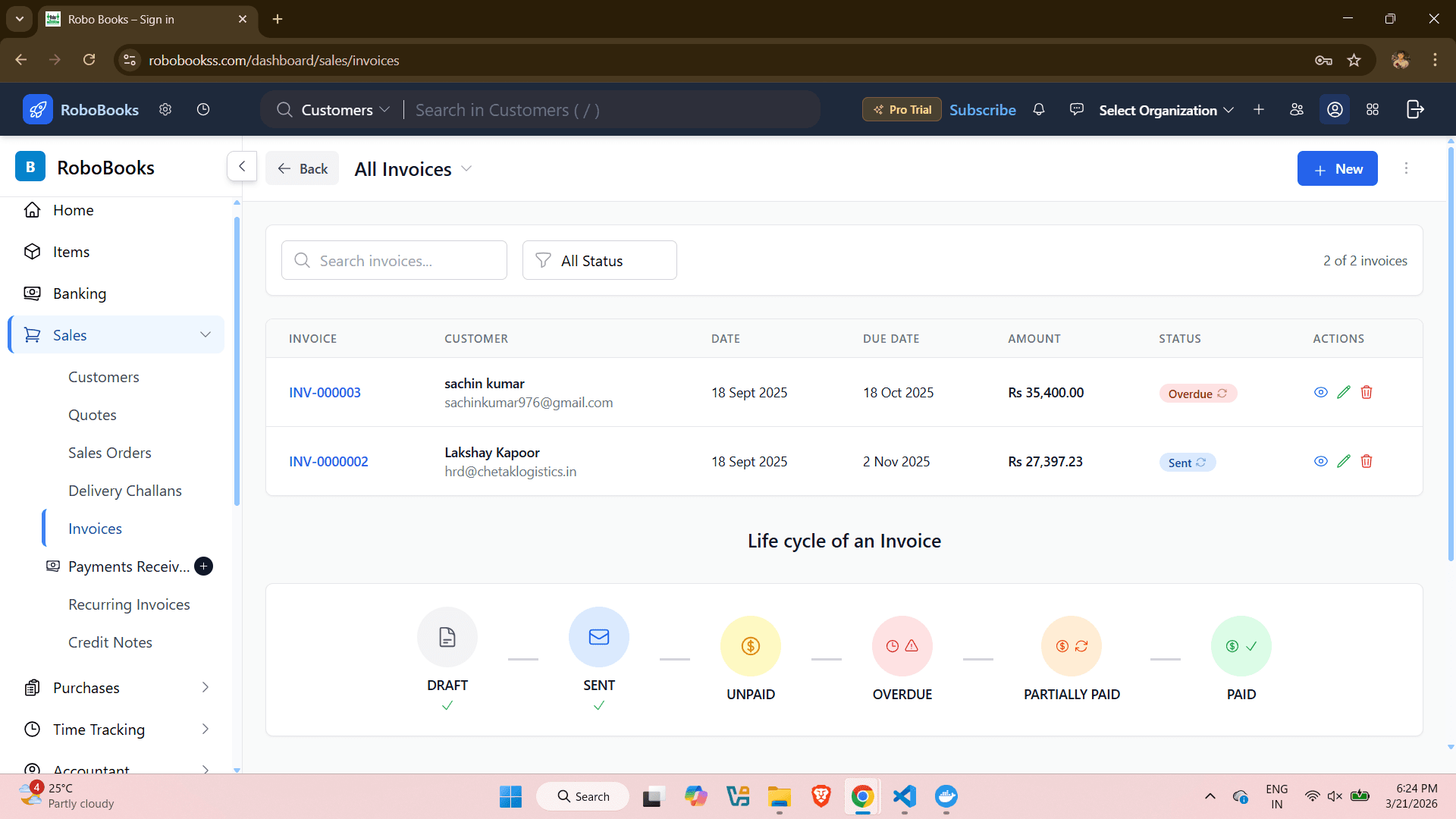Open Credit Notes from sidebar
The height and width of the screenshot is (819, 1456).
pyautogui.click(x=110, y=642)
